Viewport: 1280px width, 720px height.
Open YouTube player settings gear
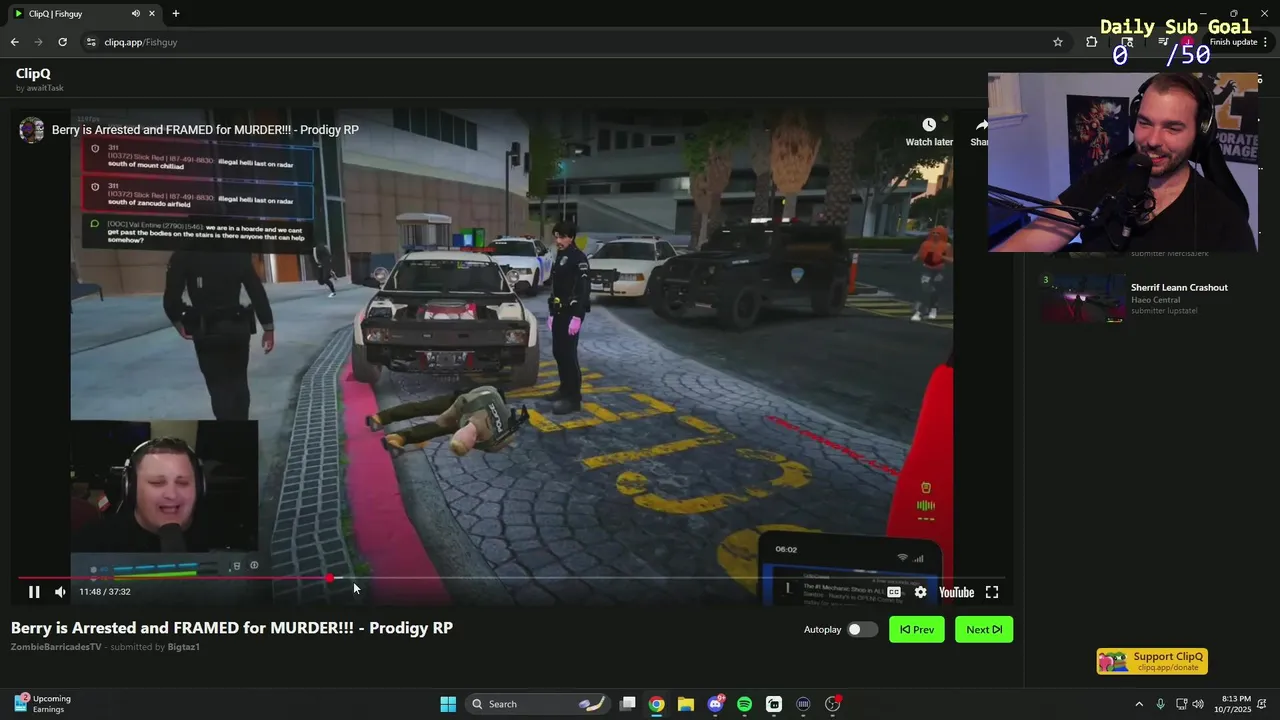920,592
